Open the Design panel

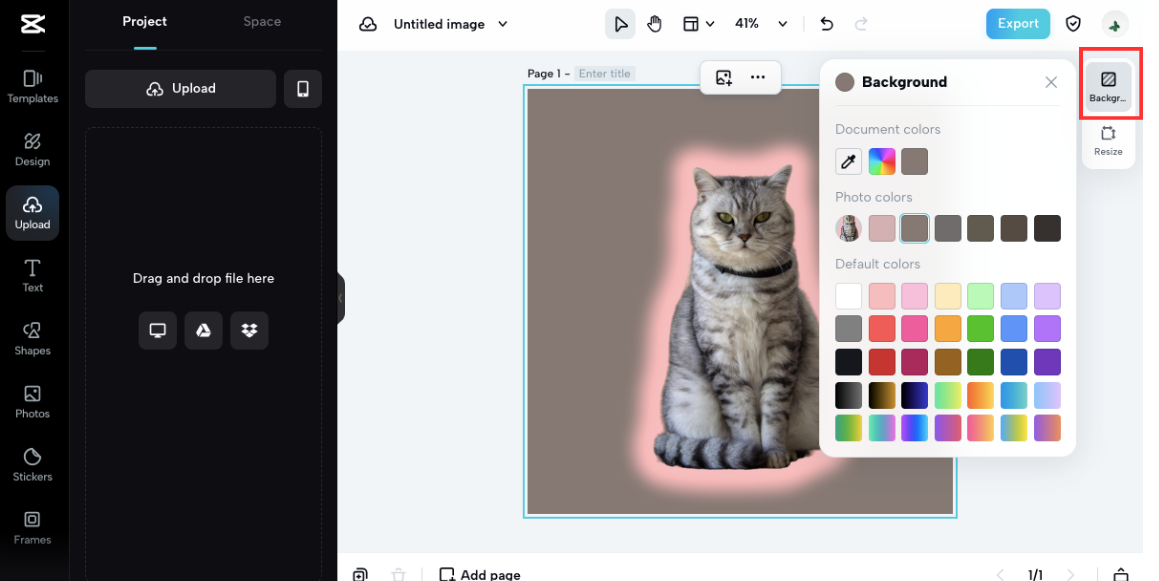click(33, 149)
